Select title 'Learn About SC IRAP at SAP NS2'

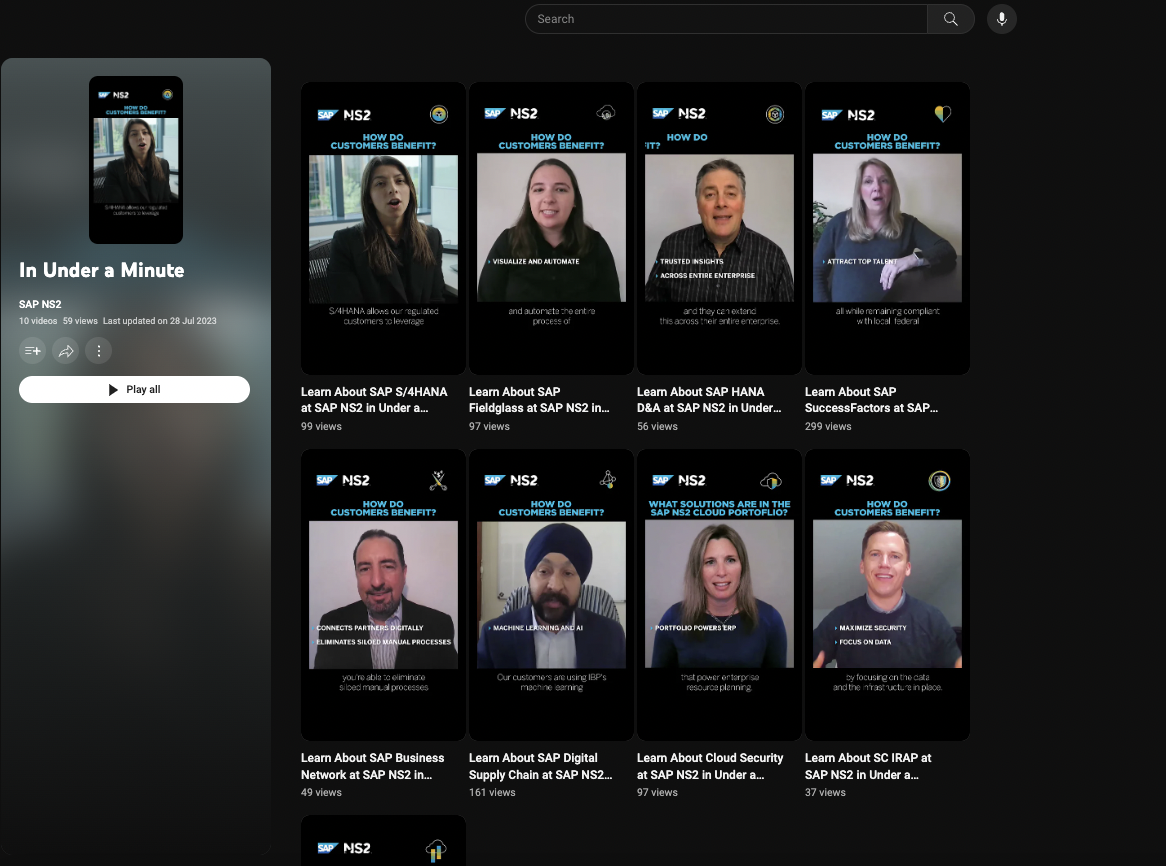coord(868,766)
